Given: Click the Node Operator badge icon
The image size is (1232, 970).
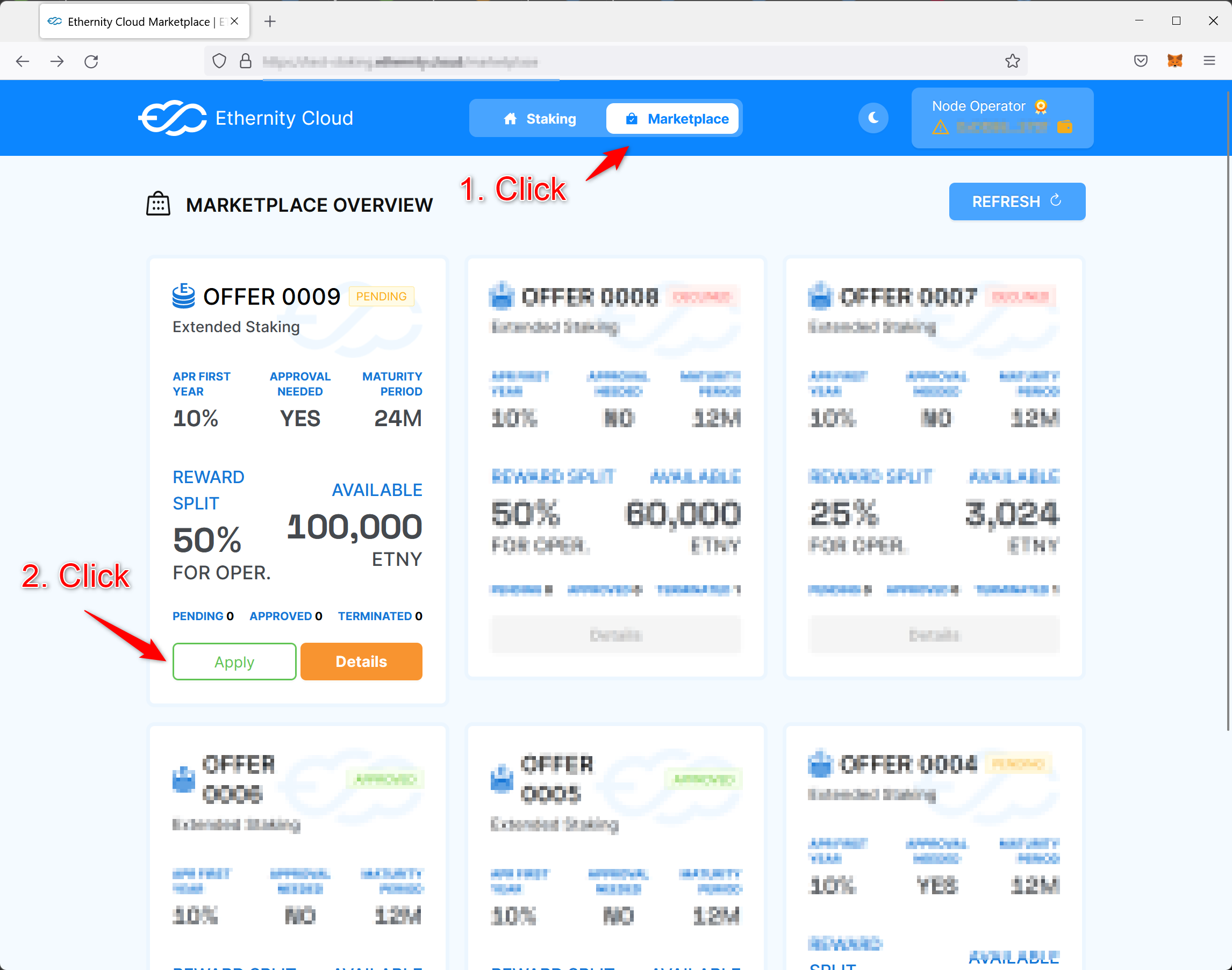Looking at the screenshot, I should (x=1041, y=106).
